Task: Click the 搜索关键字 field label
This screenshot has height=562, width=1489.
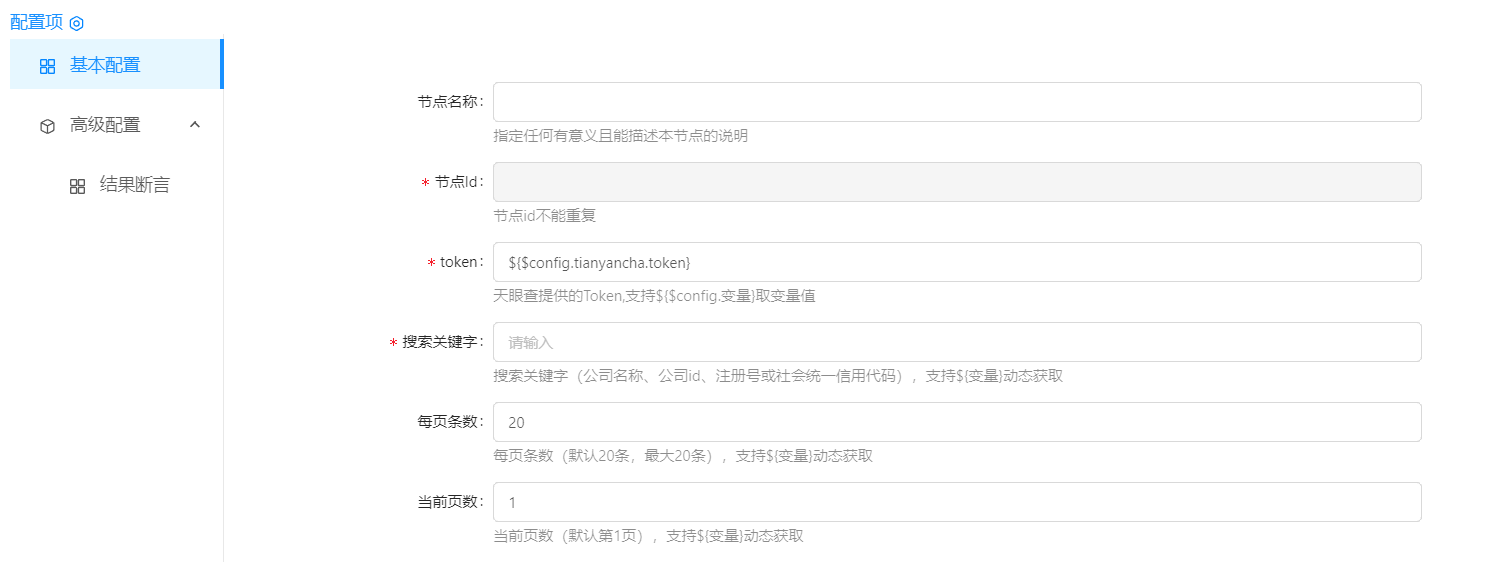Action: click(442, 342)
